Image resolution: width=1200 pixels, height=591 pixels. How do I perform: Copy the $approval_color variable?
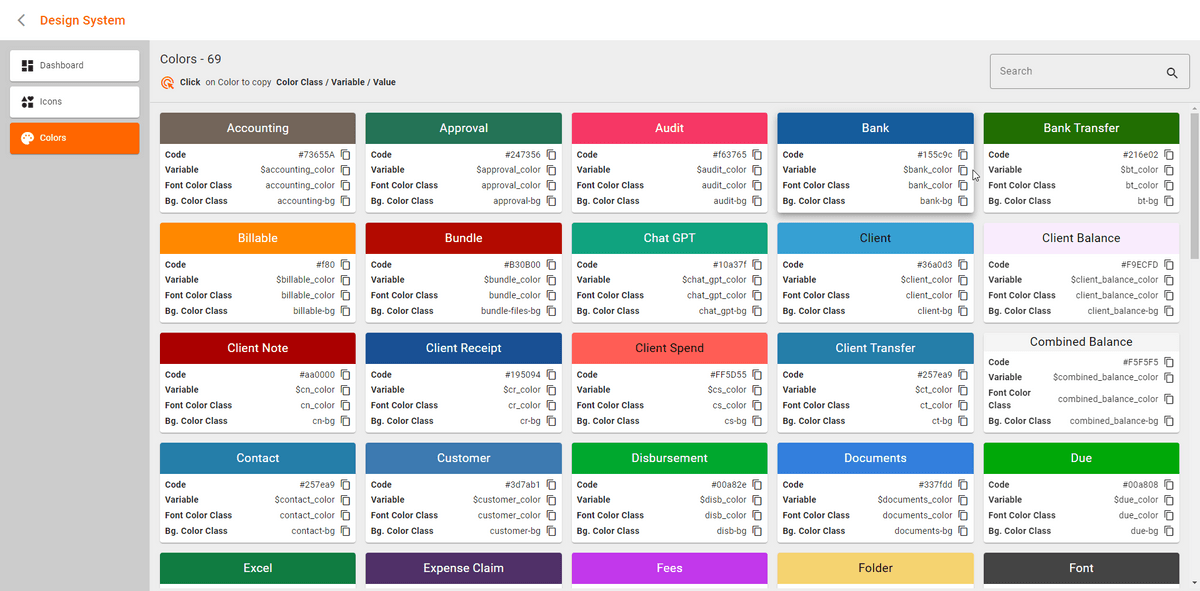click(551, 170)
